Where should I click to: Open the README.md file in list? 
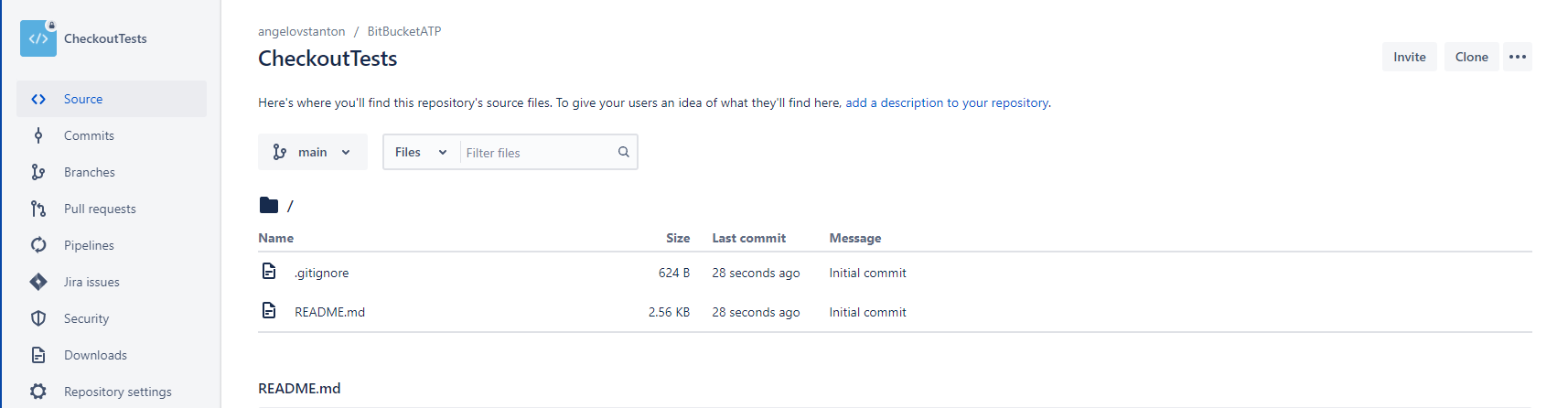(x=329, y=312)
